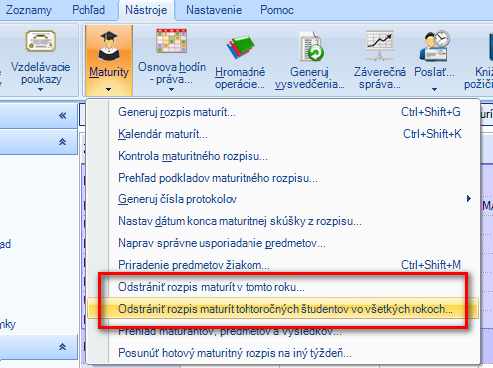493x368 pixels.
Task: Select the Nástroje ribbon tab
Action: tap(146, 10)
